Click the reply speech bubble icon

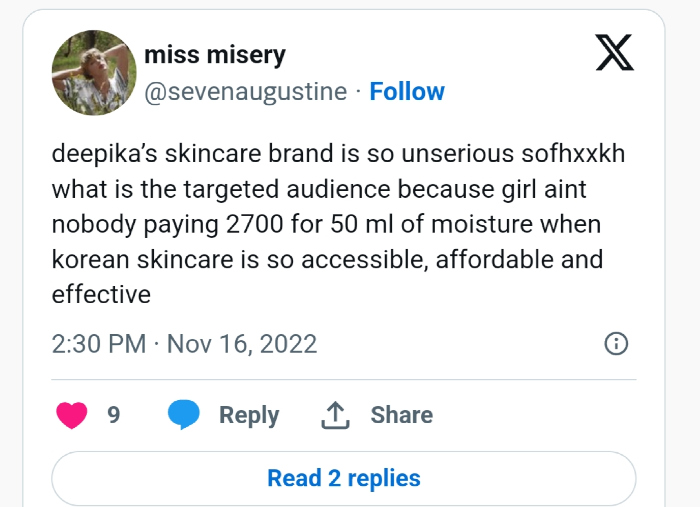click(x=184, y=414)
